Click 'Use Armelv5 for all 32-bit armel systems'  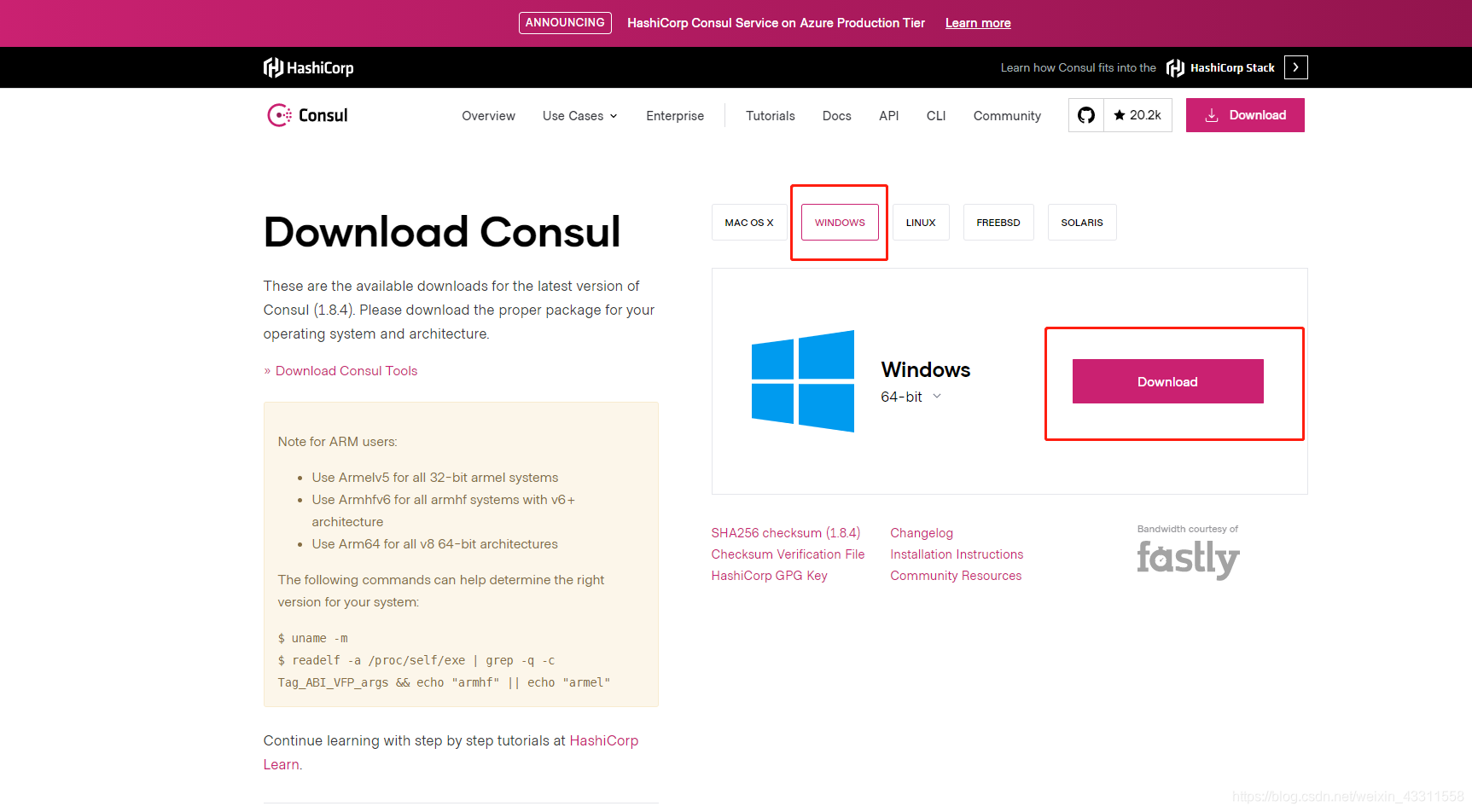[435, 478]
